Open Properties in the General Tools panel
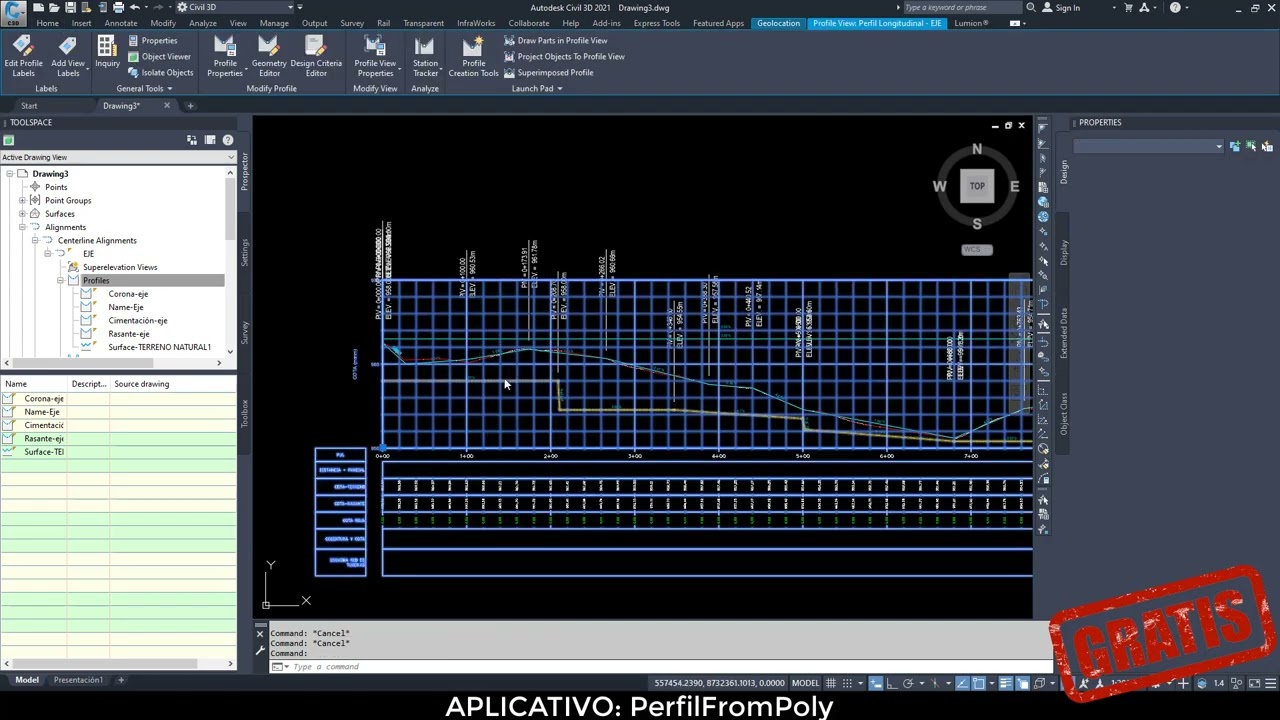1280x720 pixels. point(153,41)
